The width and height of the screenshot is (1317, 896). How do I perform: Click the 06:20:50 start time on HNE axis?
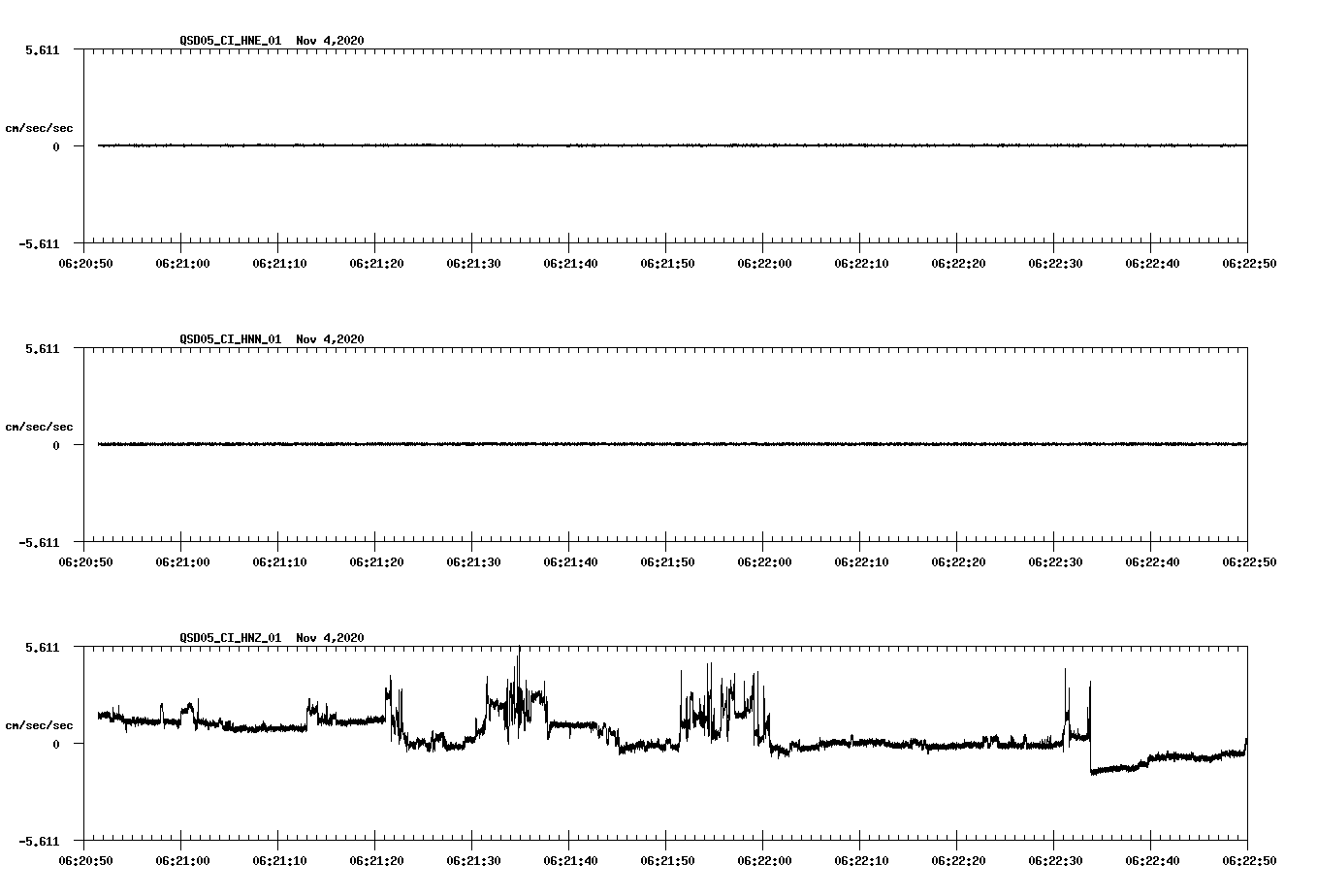coord(82,262)
